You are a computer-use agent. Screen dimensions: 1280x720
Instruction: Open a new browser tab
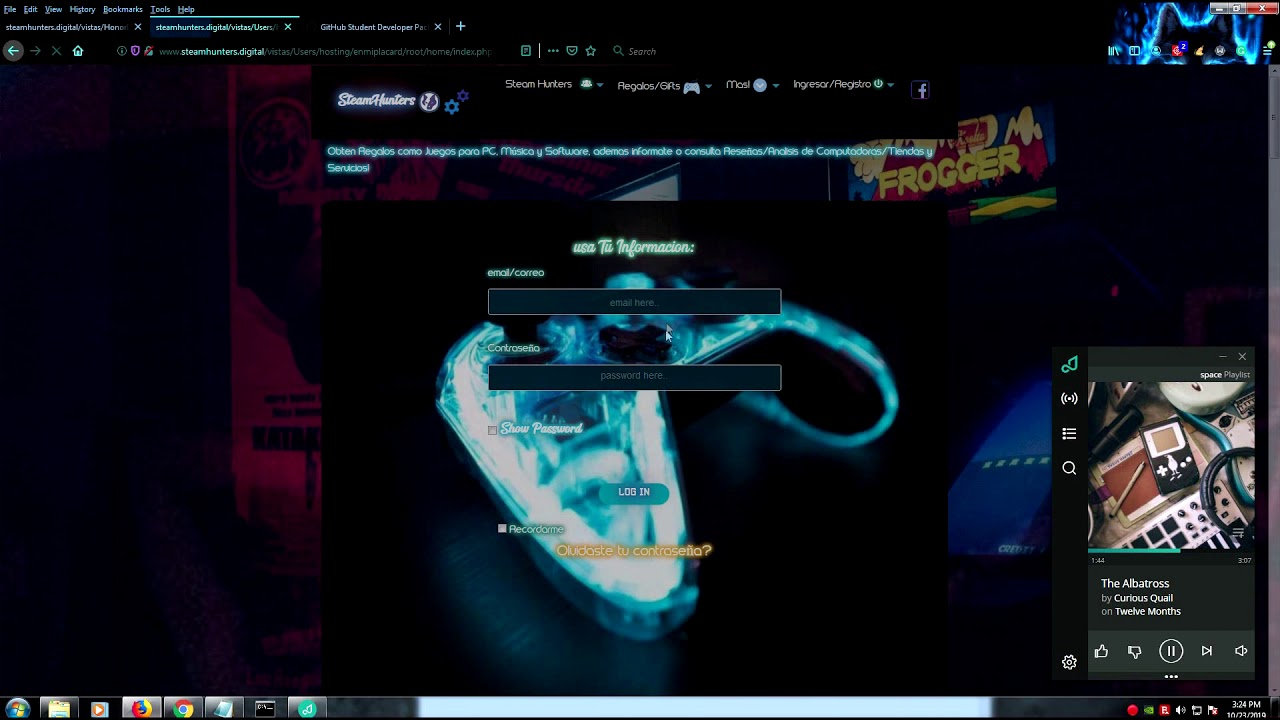pyautogui.click(x=460, y=26)
